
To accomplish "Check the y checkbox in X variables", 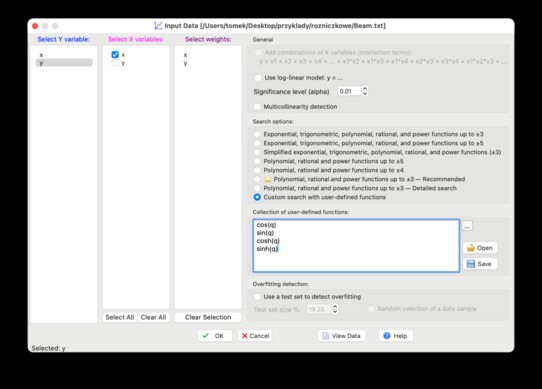I will [115, 63].
